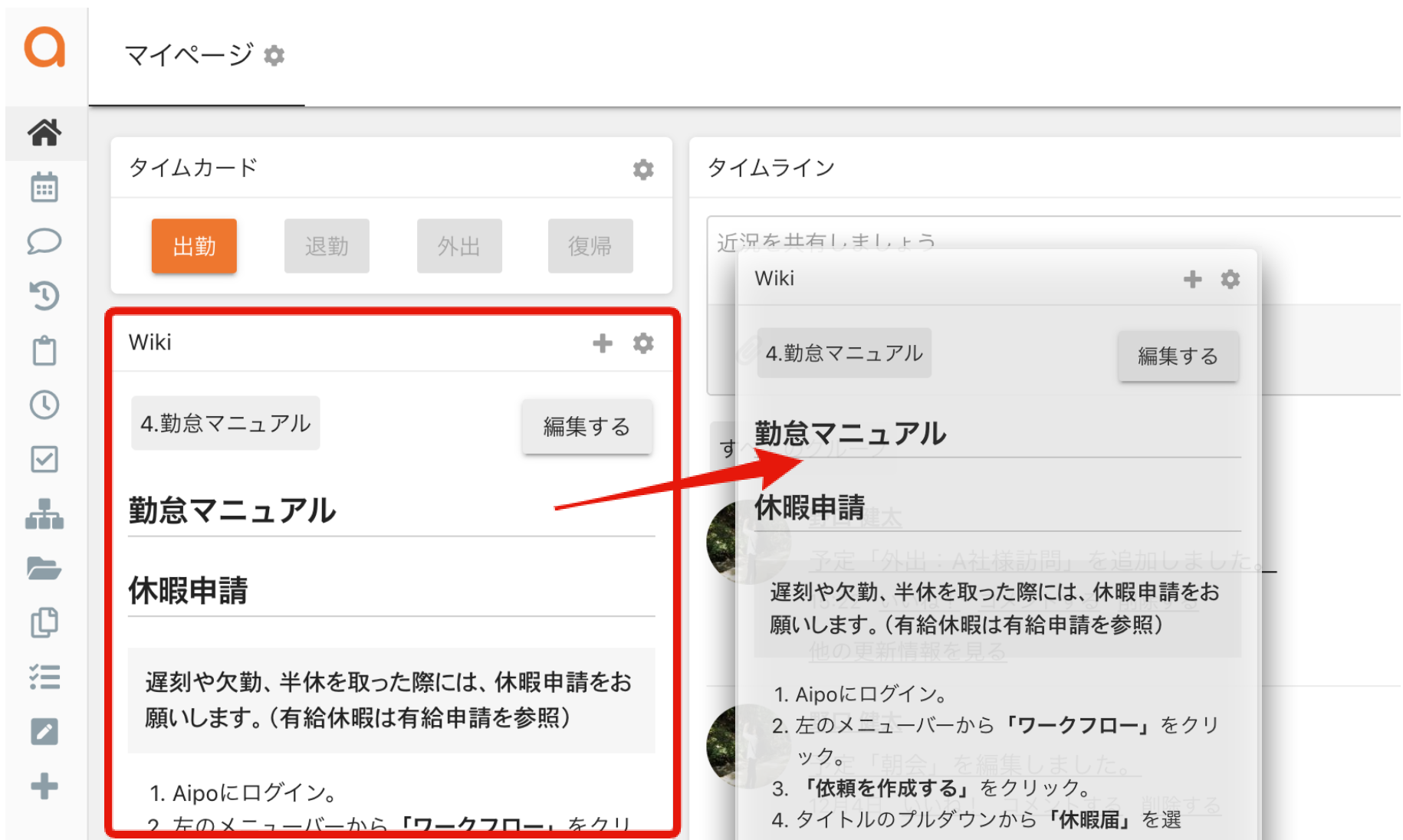Add a page in the left Wiki panel
This screenshot has height=840, width=1403.
point(603,343)
